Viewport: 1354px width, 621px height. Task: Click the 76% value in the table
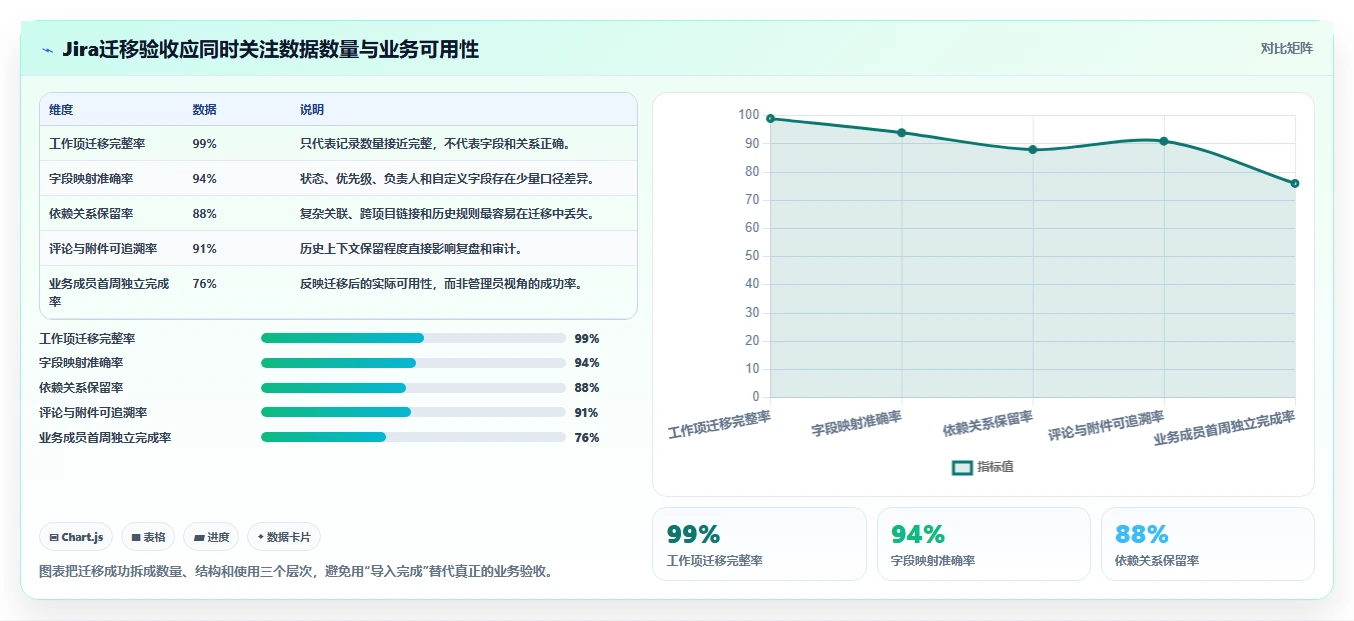[x=204, y=284]
